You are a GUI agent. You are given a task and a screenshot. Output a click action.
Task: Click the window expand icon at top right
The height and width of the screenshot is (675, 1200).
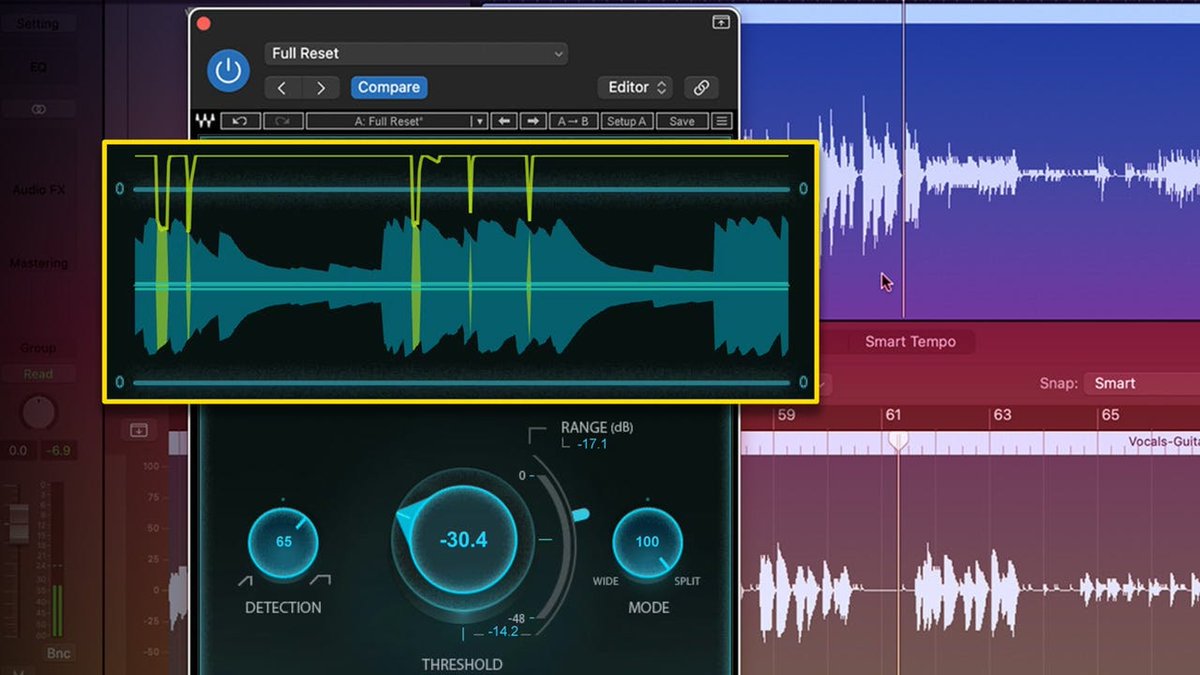(x=721, y=22)
